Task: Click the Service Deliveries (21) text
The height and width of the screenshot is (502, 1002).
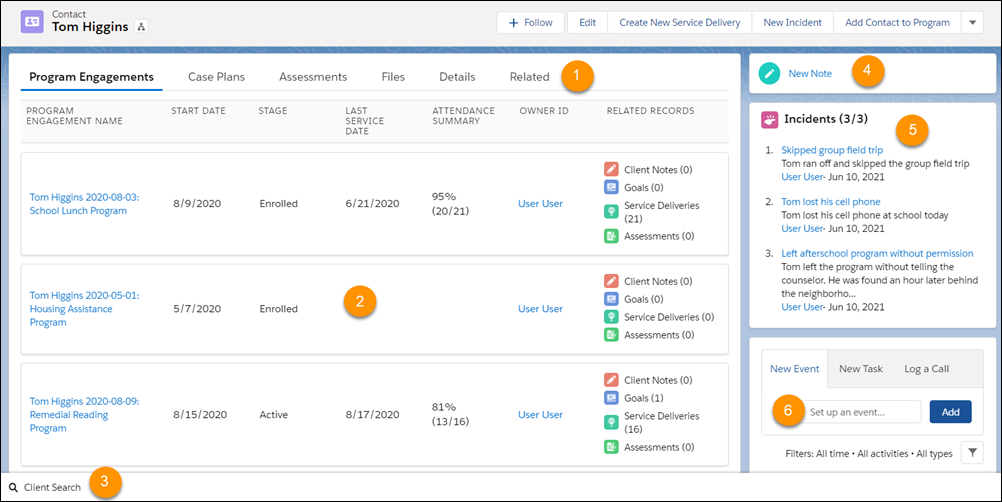Action: 661,211
